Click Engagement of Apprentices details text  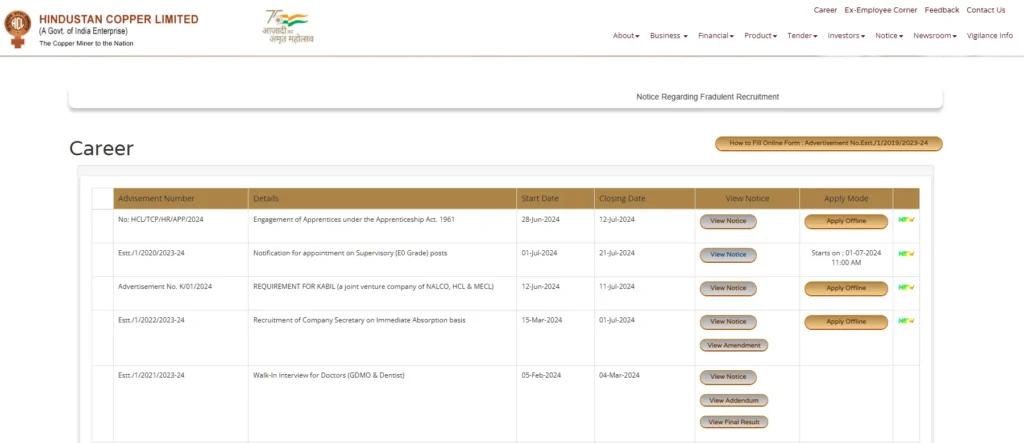pyautogui.click(x=354, y=220)
